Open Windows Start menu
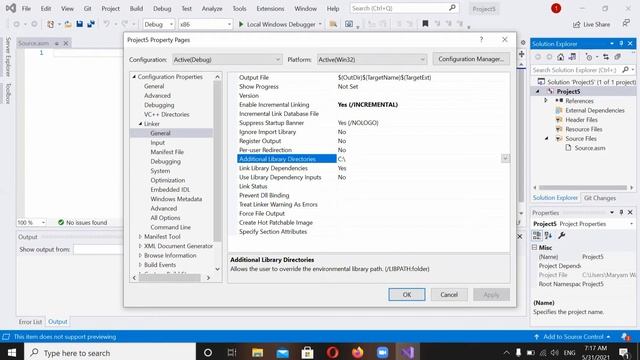The image size is (640, 360). pyautogui.click(x=11, y=352)
